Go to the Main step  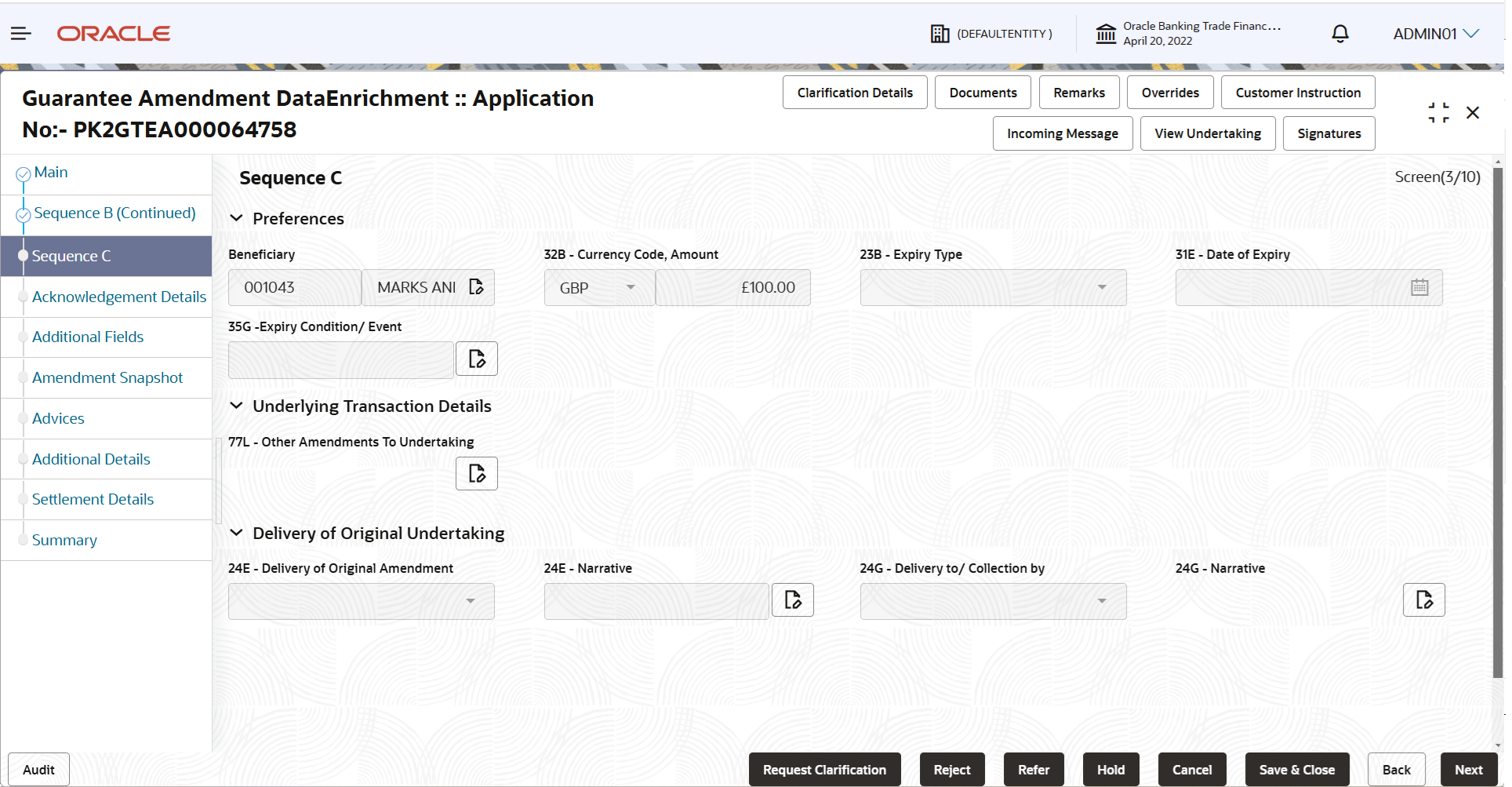pos(51,173)
